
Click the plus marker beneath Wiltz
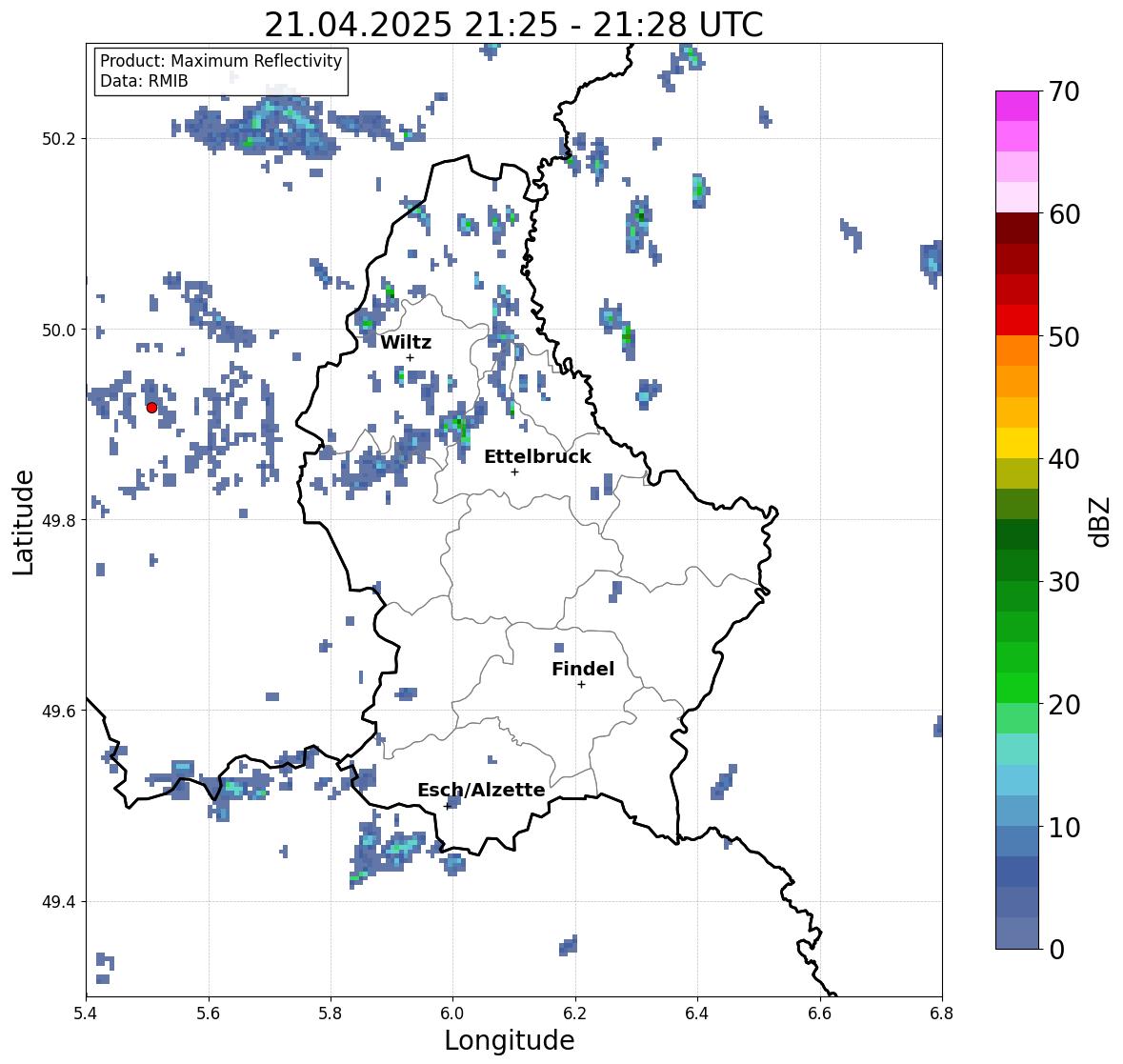pos(410,357)
